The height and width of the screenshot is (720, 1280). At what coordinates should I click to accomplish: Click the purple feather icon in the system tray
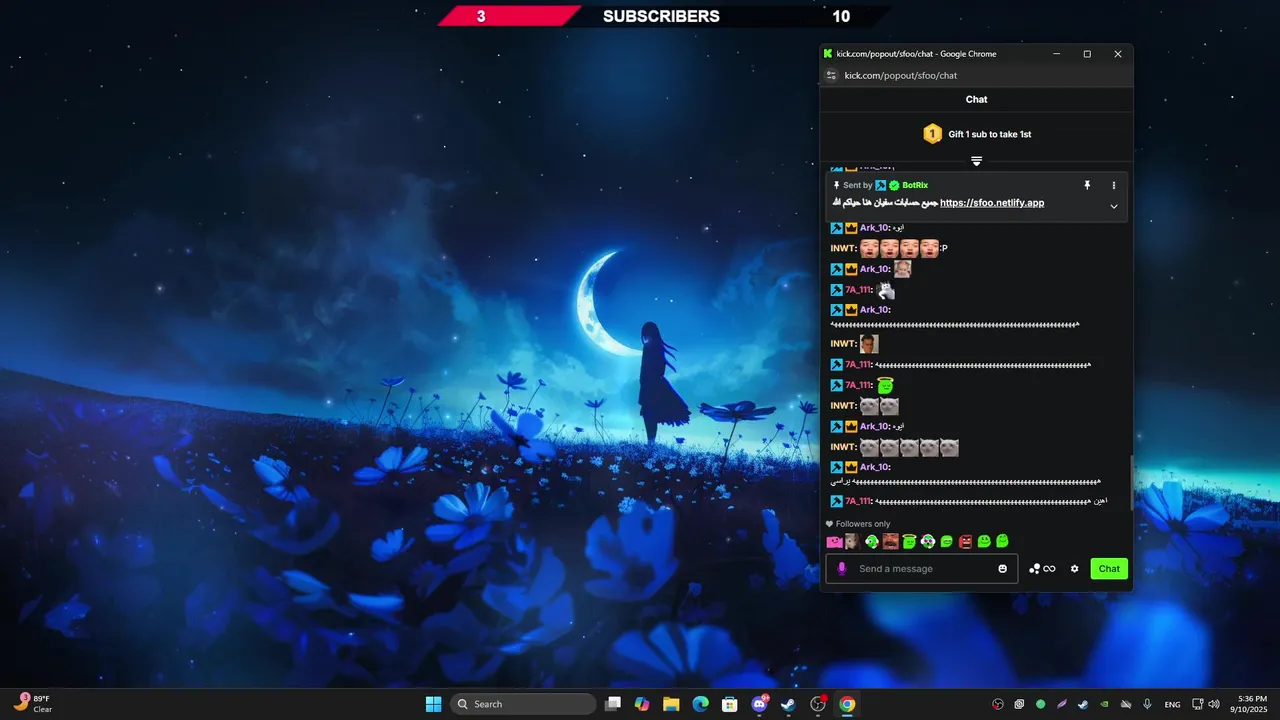pos(1062,704)
